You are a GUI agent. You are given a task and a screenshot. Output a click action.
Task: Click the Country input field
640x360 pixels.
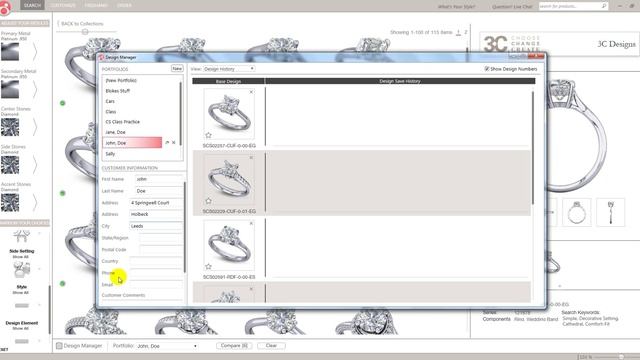(156, 261)
